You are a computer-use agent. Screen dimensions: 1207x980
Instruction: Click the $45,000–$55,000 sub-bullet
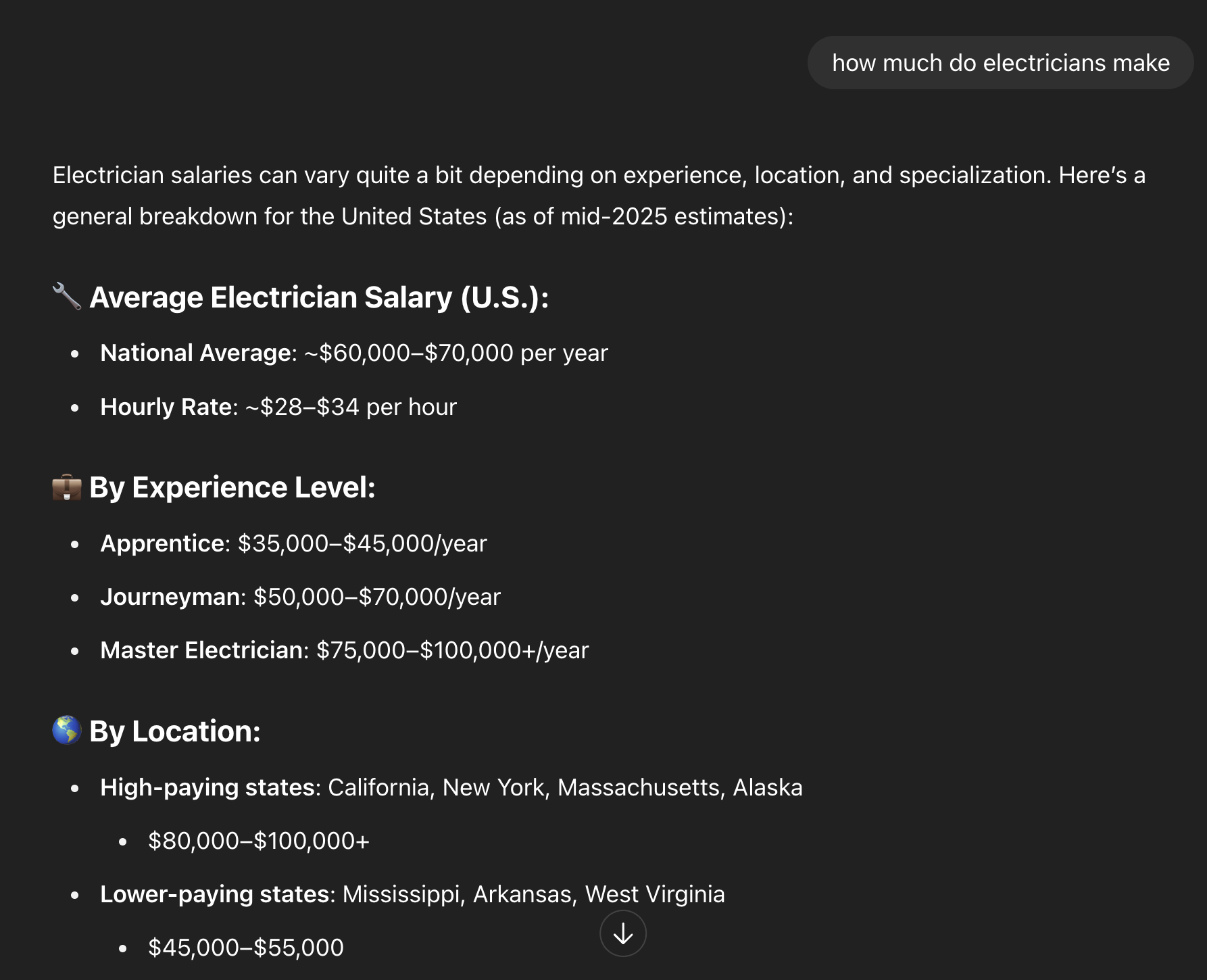click(x=246, y=948)
